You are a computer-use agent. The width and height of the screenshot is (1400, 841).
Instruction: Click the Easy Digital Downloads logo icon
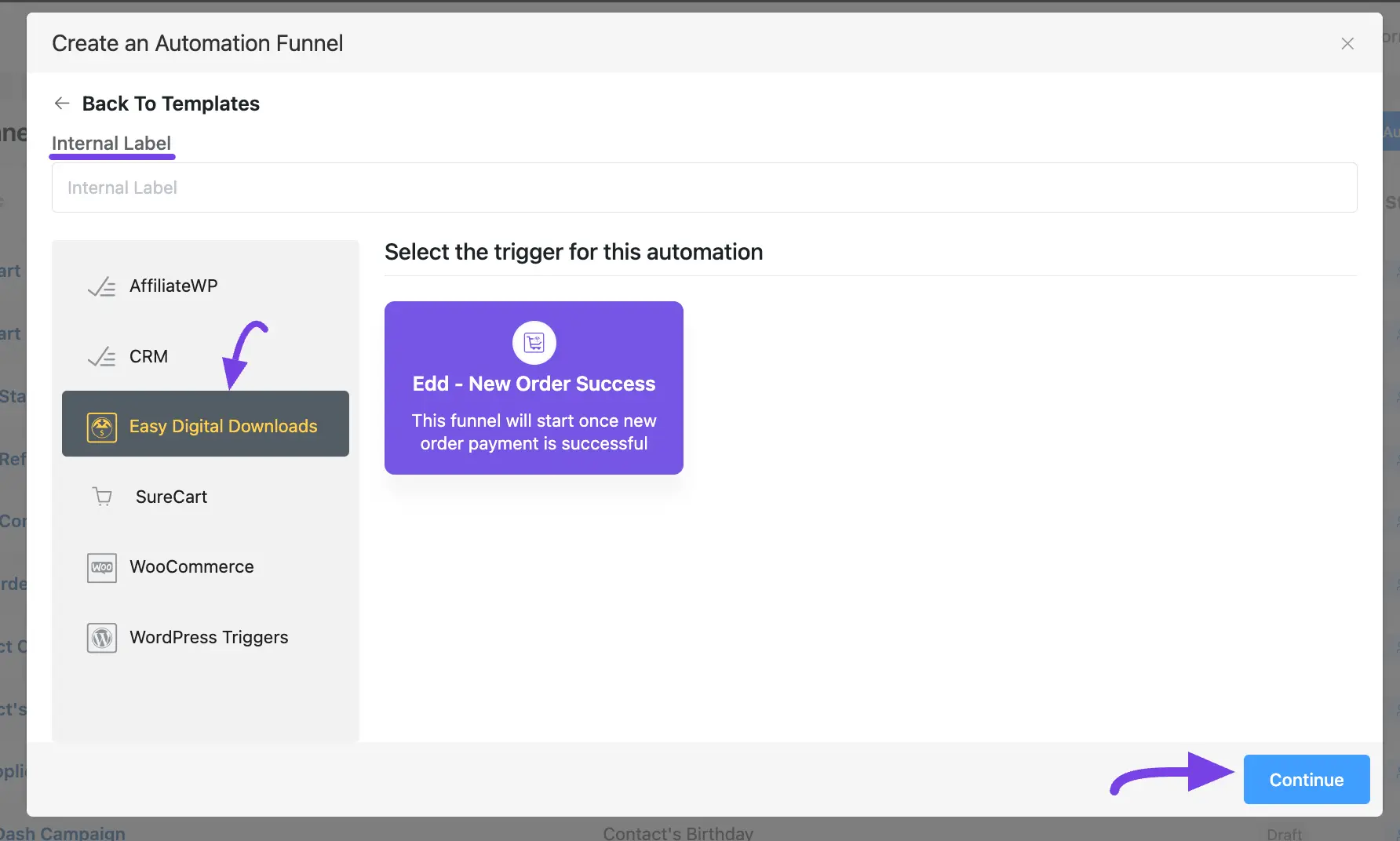coord(102,427)
